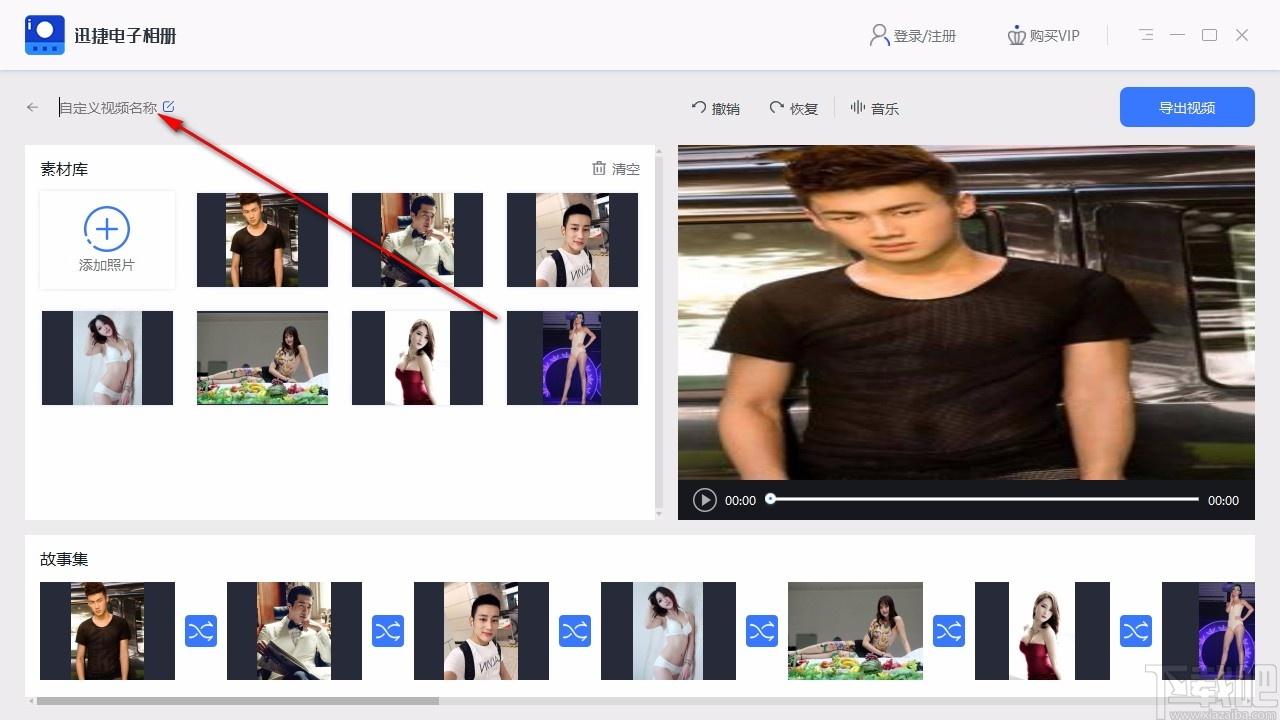Viewport: 1280px width, 720px height.
Task: Open 登录/注册 login link
Action: pos(913,35)
